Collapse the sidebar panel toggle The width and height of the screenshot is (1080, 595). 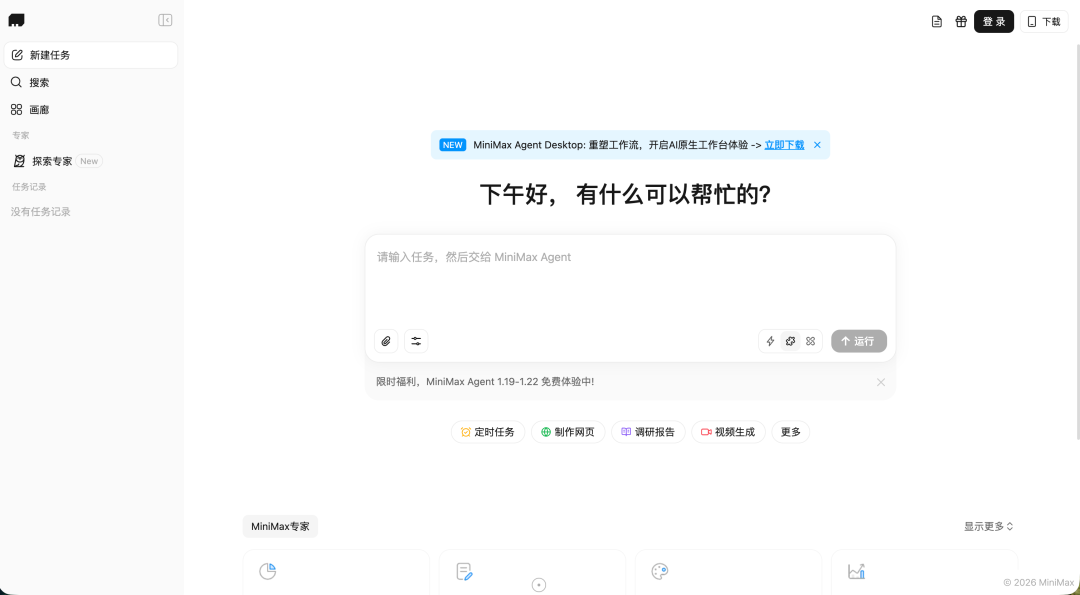pyautogui.click(x=164, y=18)
